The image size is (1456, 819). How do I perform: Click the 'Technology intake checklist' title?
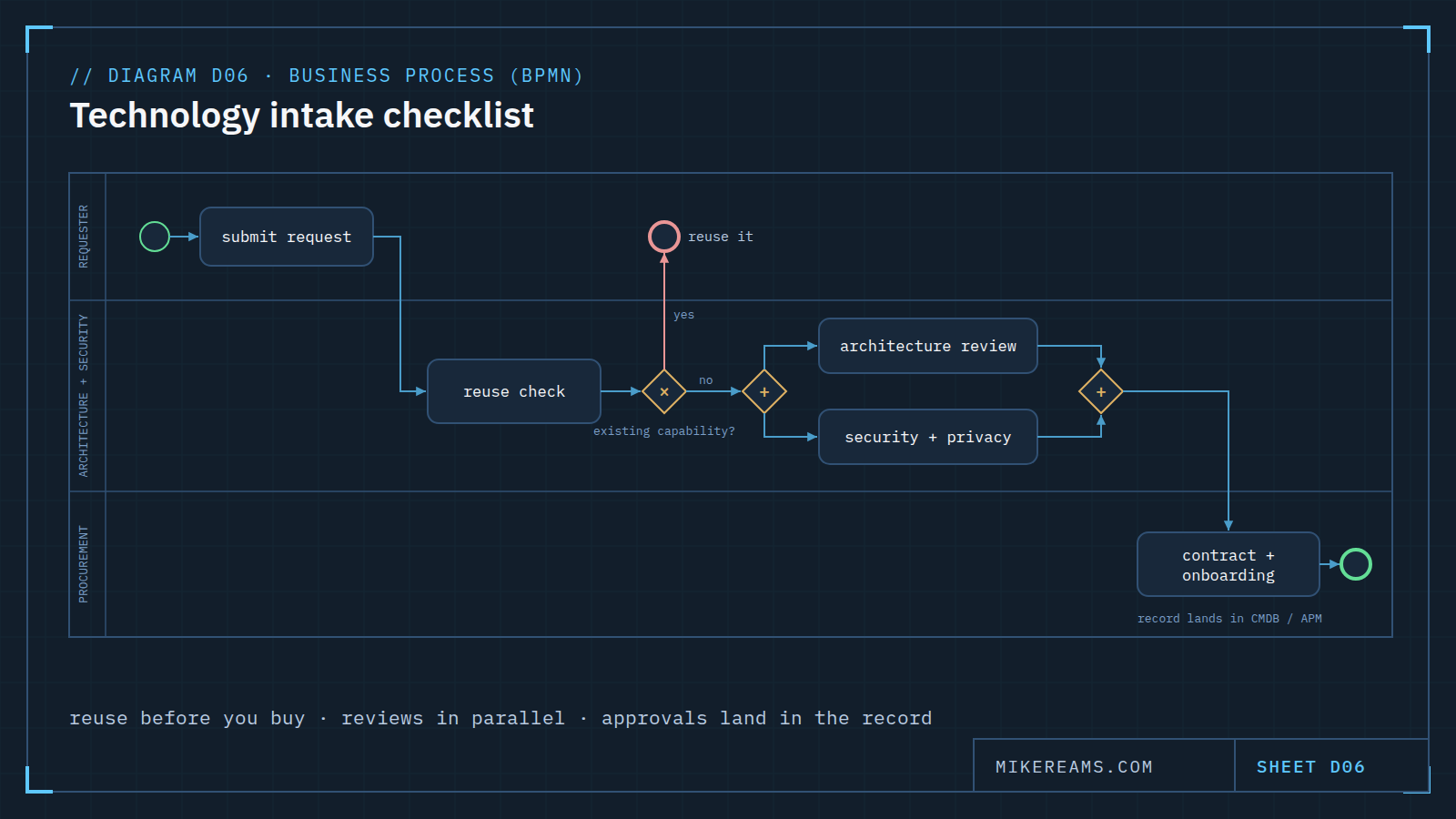(x=302, y=116)
